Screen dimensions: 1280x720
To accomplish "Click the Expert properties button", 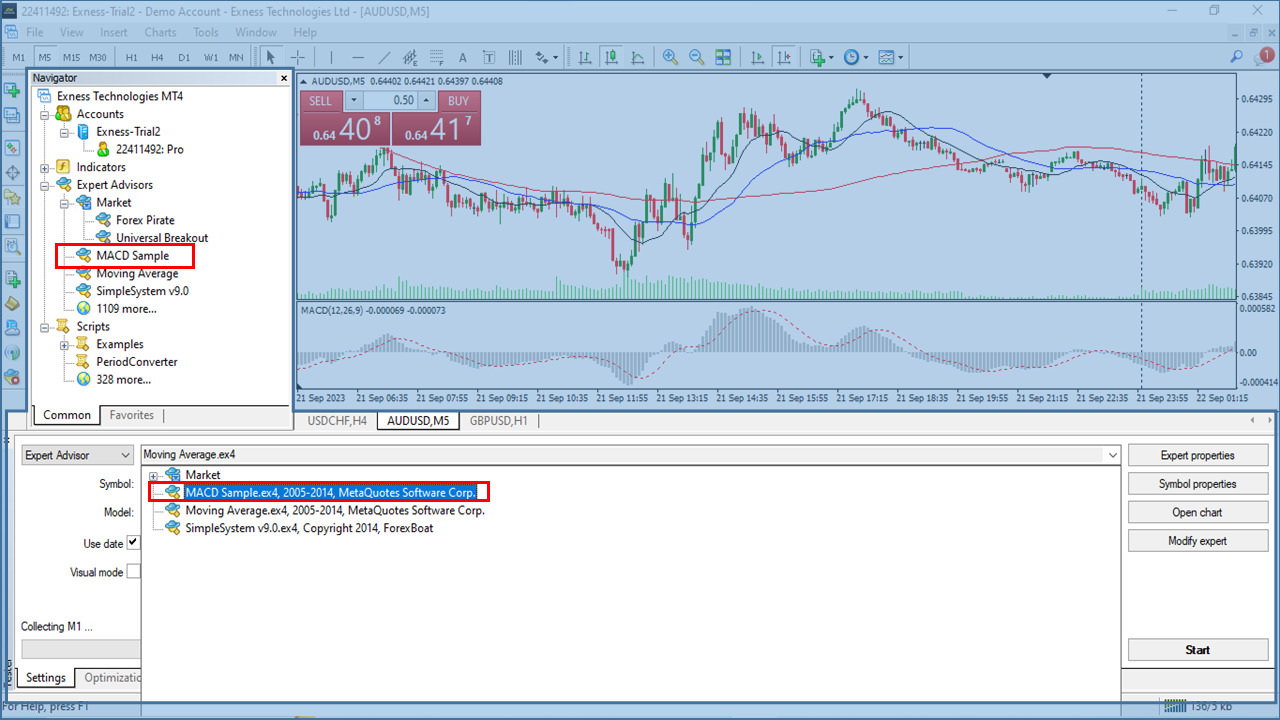I will coord(1197,455).
